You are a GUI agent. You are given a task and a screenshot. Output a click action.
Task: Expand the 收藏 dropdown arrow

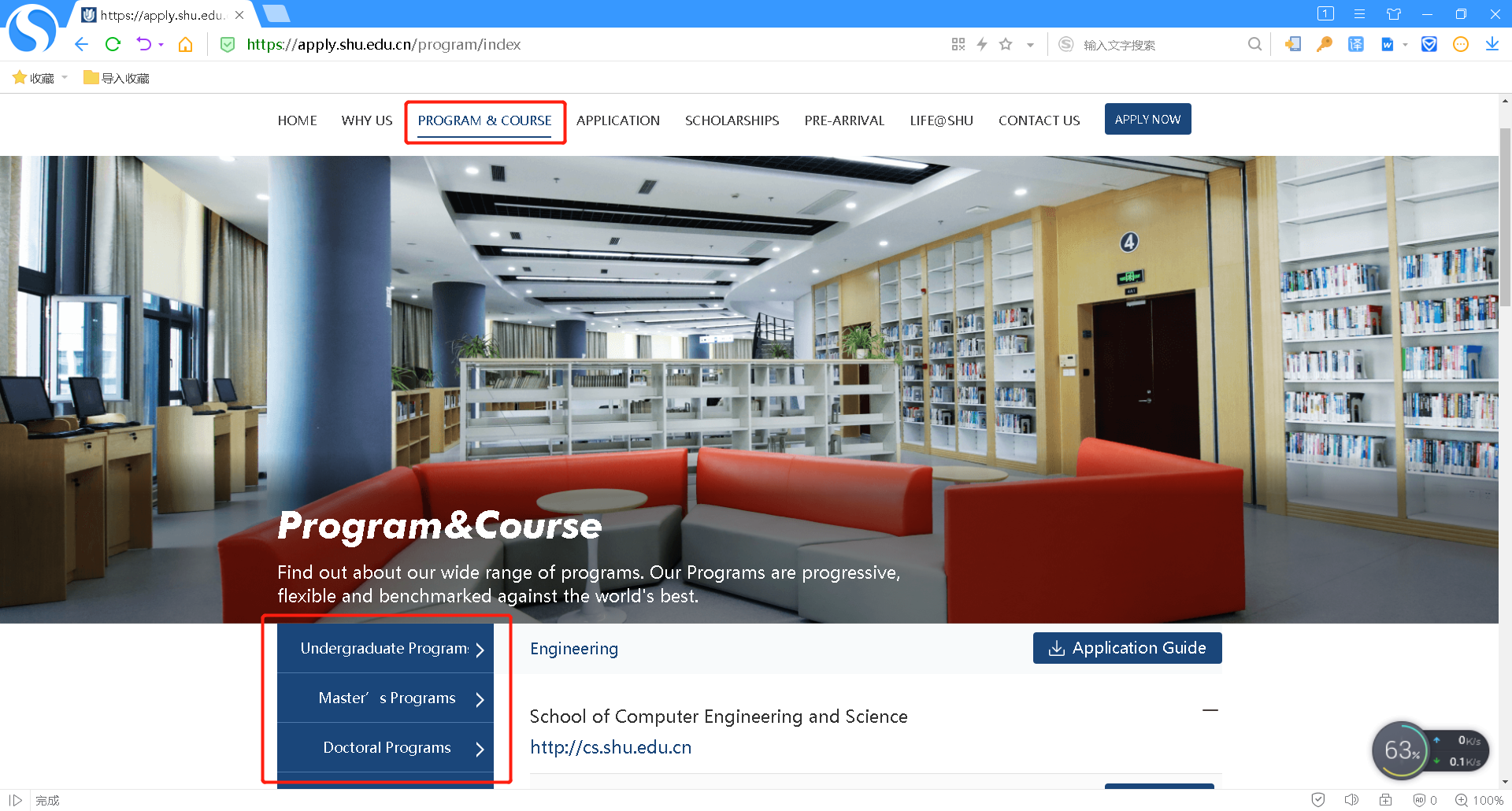click(65, 77)
